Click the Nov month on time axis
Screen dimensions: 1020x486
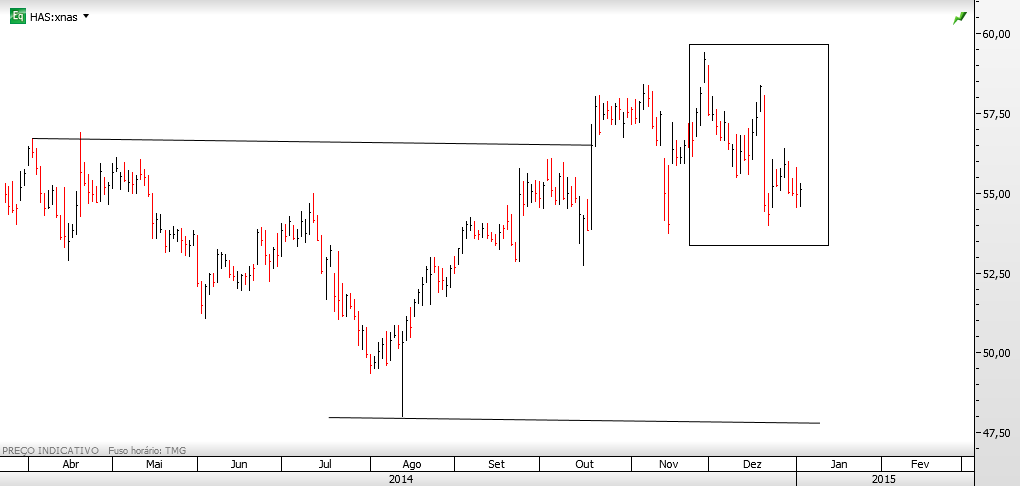point(669,464)
